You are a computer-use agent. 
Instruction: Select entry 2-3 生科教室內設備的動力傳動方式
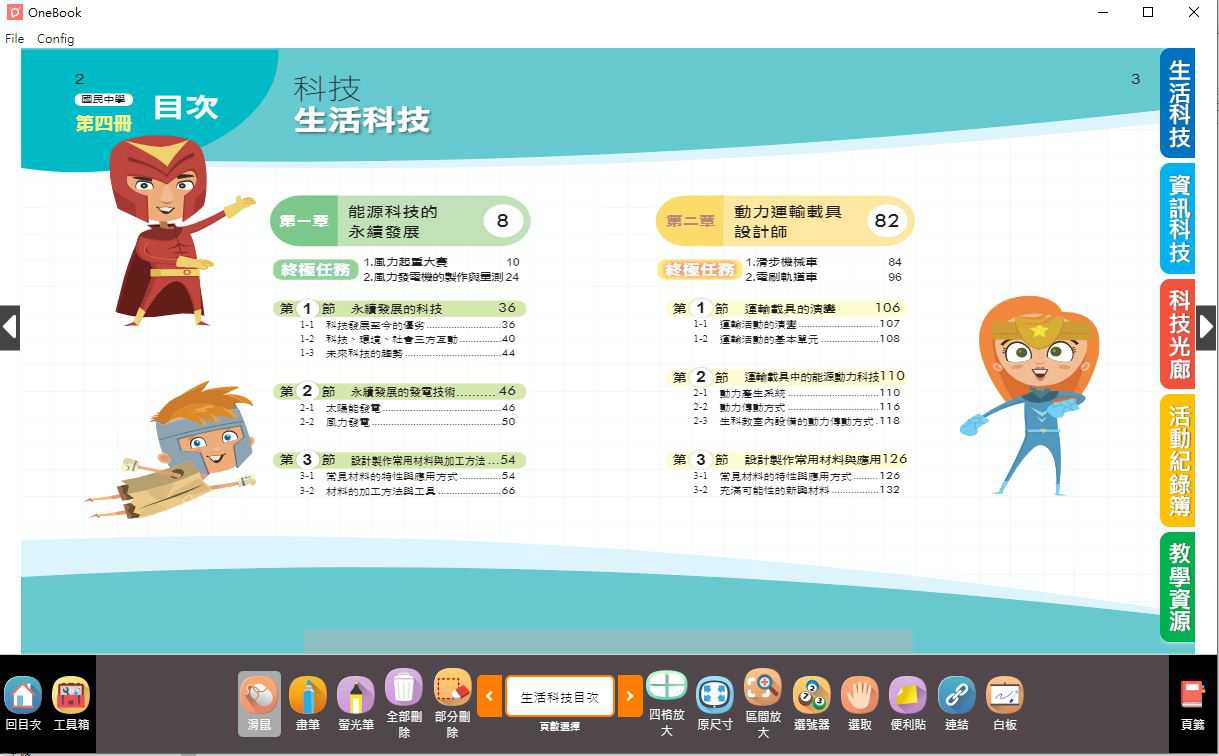[x=797, y=421]
